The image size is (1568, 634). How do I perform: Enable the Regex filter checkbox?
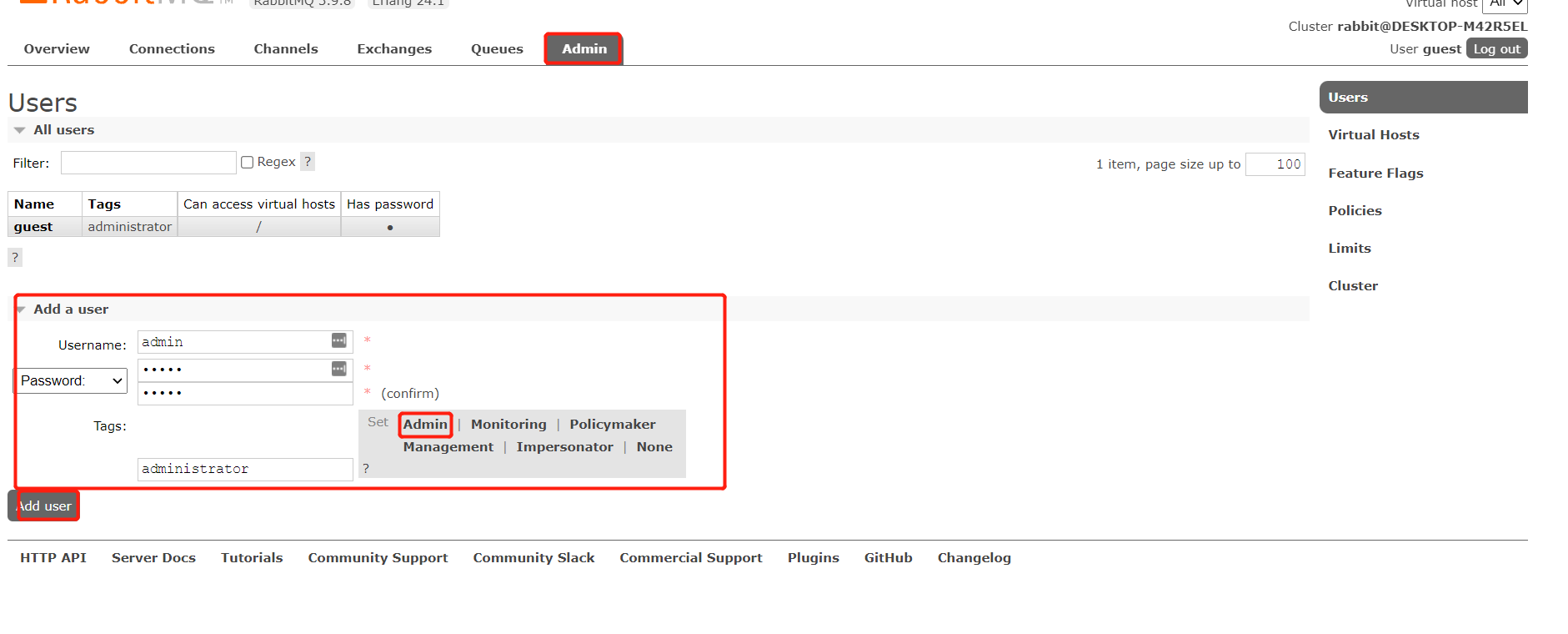(247, 162)
